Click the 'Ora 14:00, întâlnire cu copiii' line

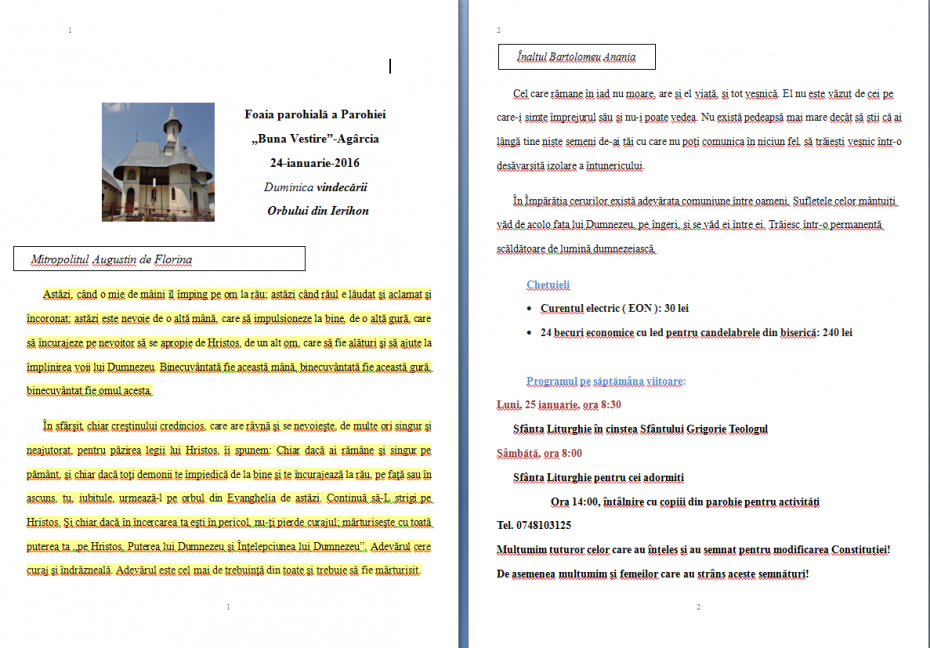[x=685, y=501]
